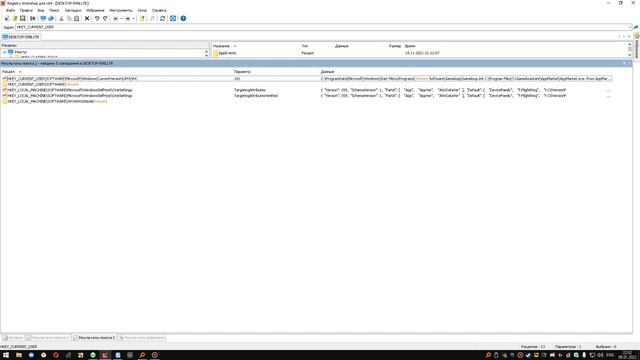Click the yellow open file toolbar icon

[x=15, y=18]
